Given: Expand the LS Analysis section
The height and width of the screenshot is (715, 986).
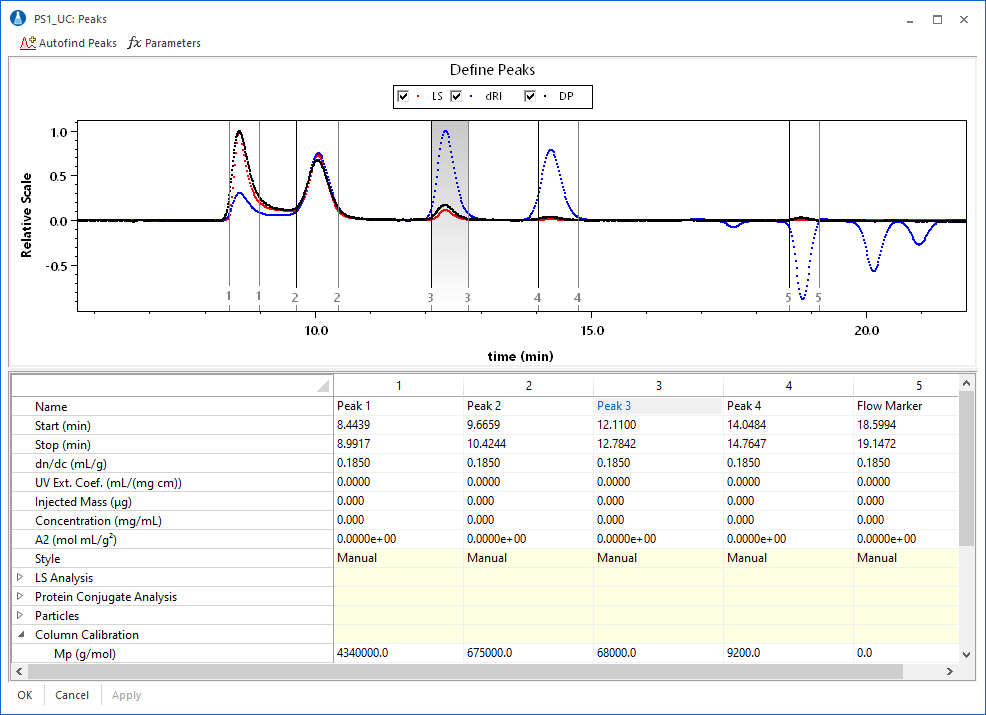Looking at the screenshot, I should 21,578.
